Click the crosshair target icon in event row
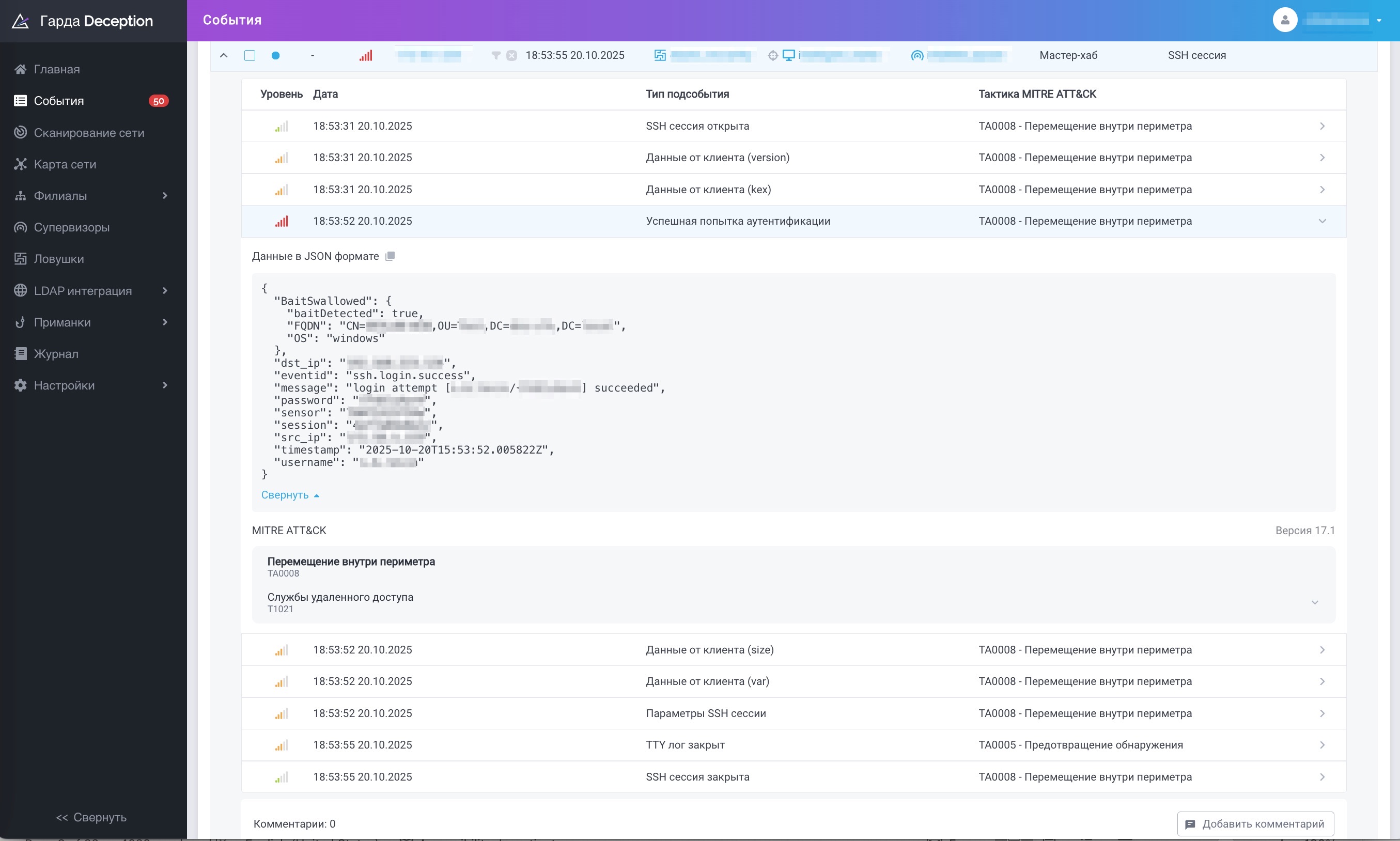1400x841 pixels. point(773,56)
